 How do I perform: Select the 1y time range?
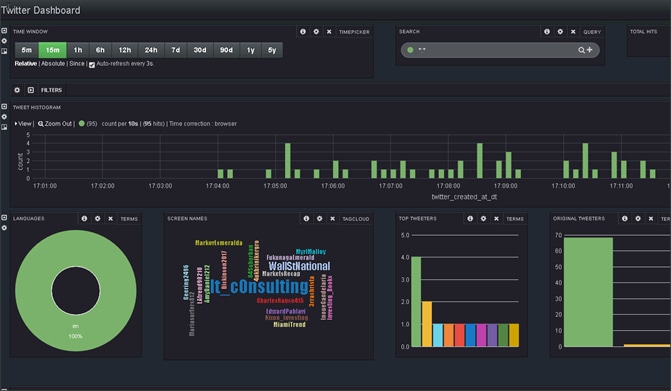[x=251, y=50]
